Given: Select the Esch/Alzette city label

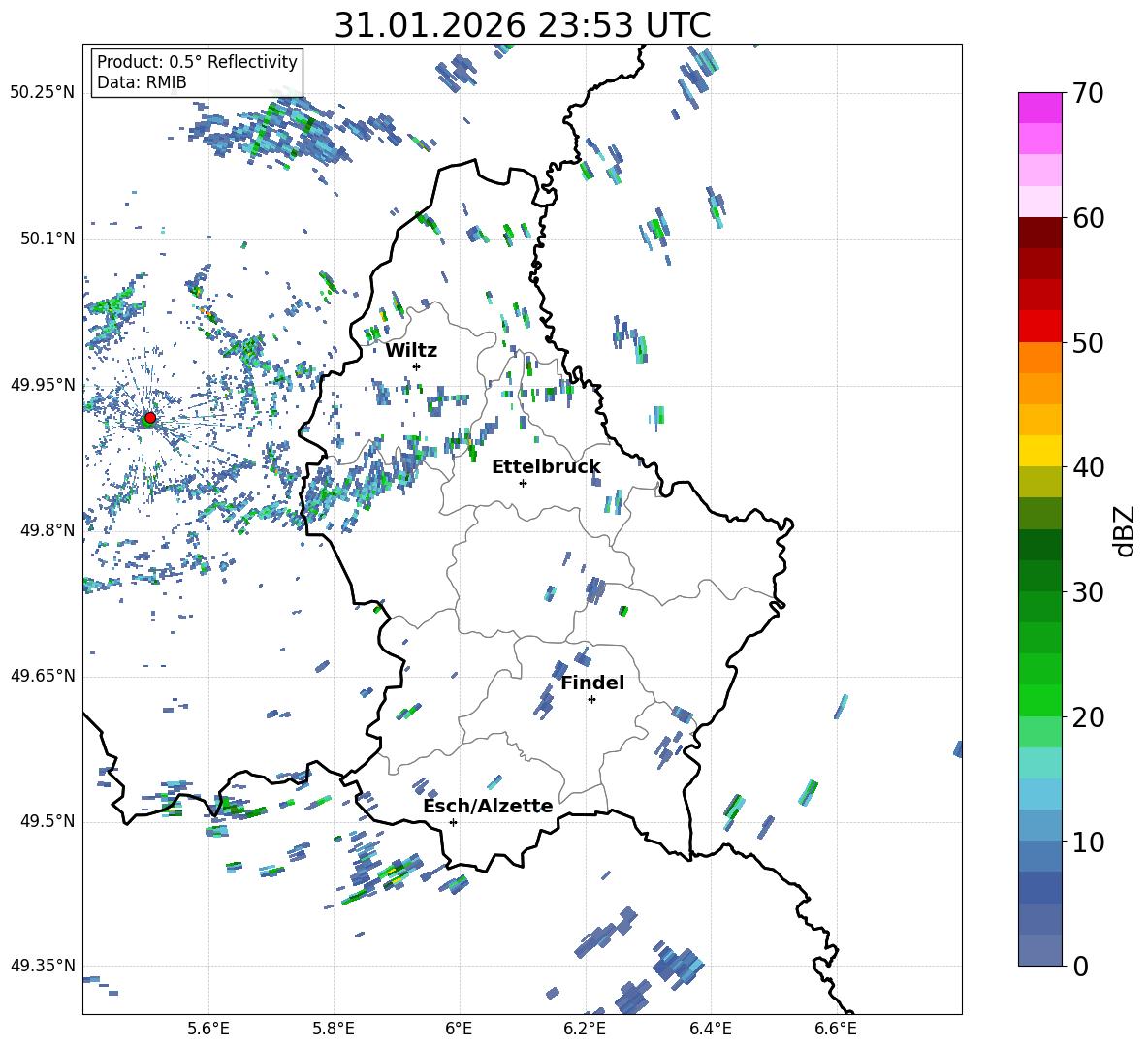Looking at the screenshot, I should (488, 806).
